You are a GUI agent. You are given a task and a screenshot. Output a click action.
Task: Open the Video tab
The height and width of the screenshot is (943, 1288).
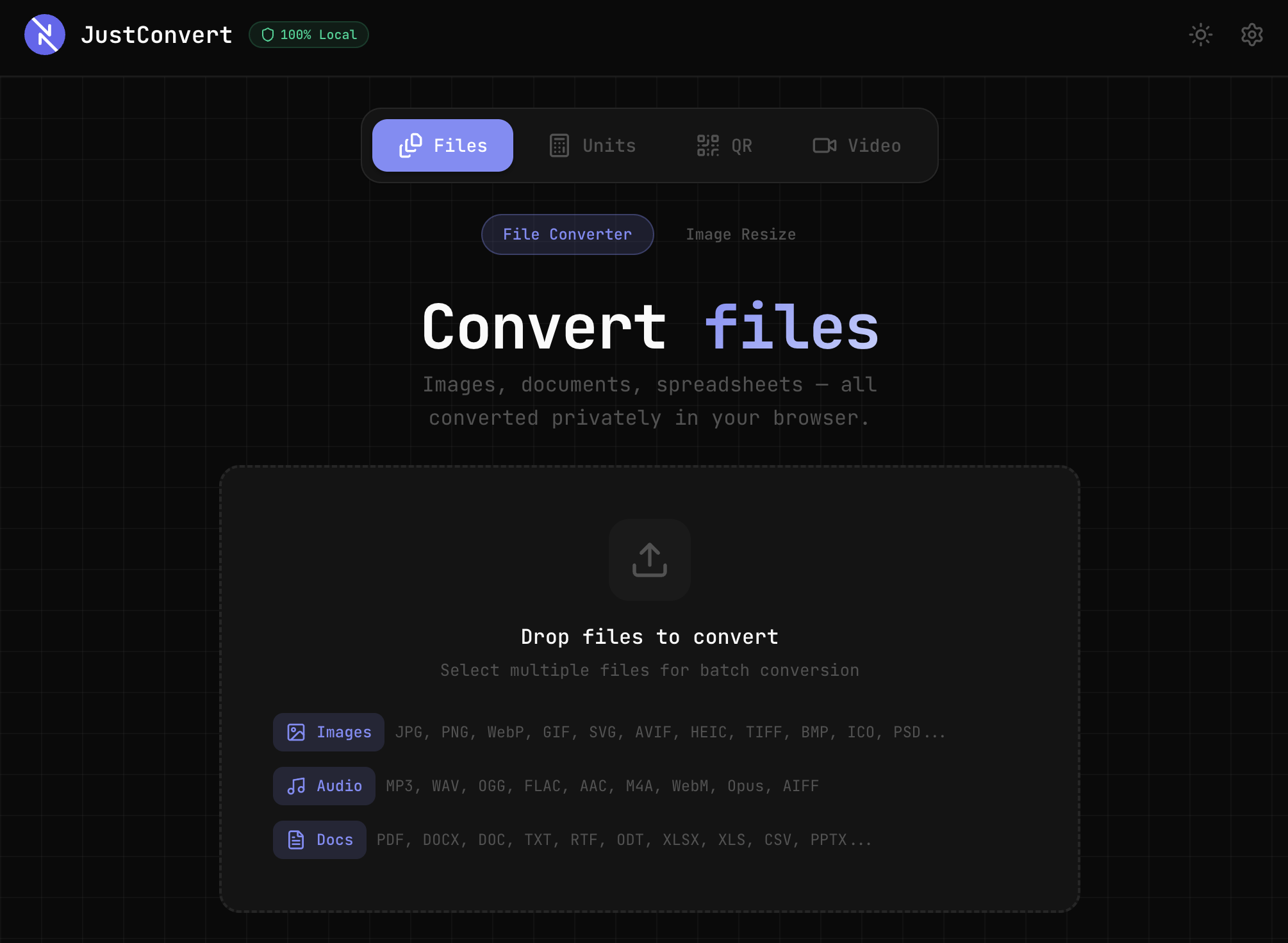tap(857, 145)
